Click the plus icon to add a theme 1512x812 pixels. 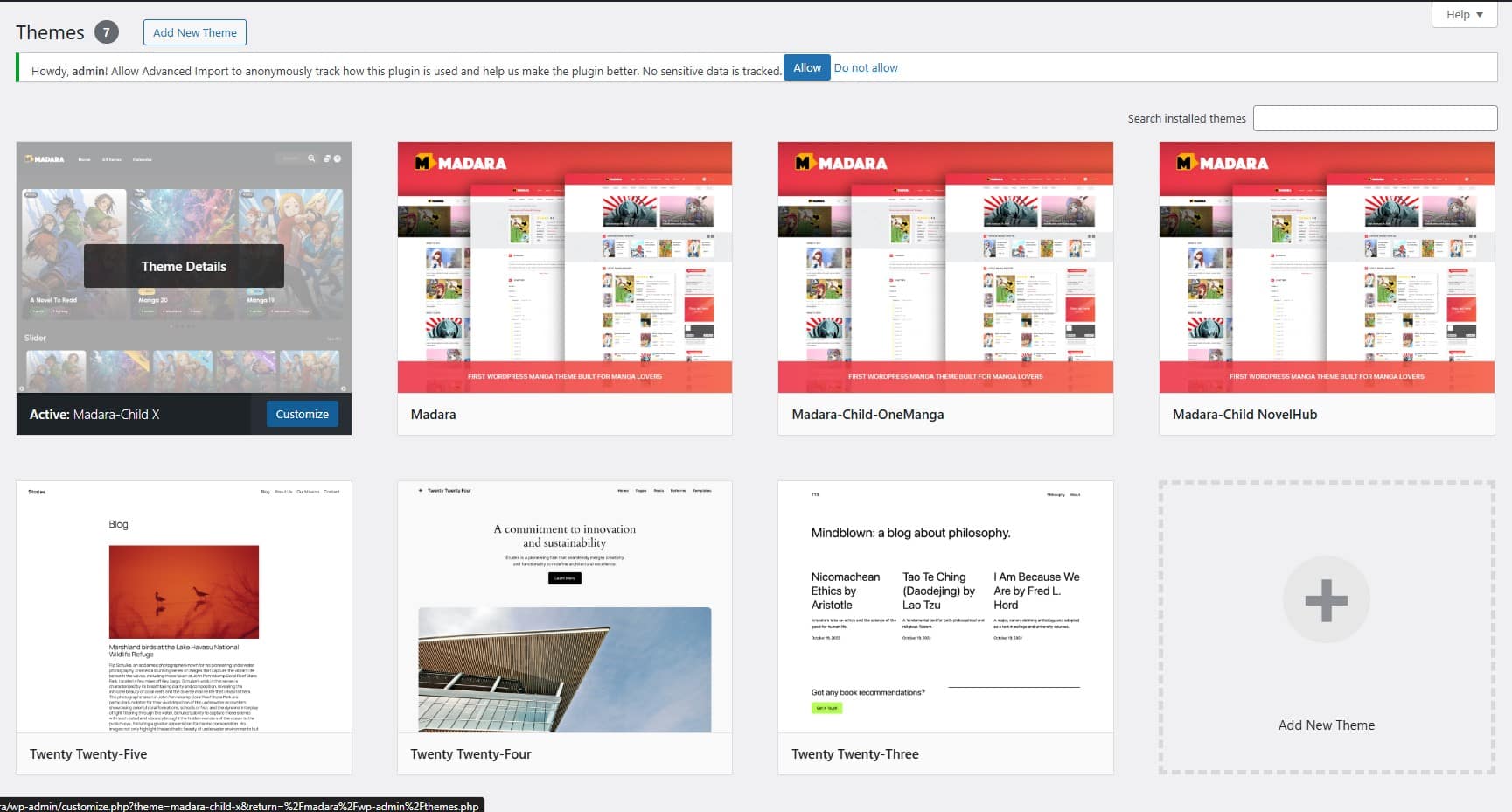coord(1326,600)
